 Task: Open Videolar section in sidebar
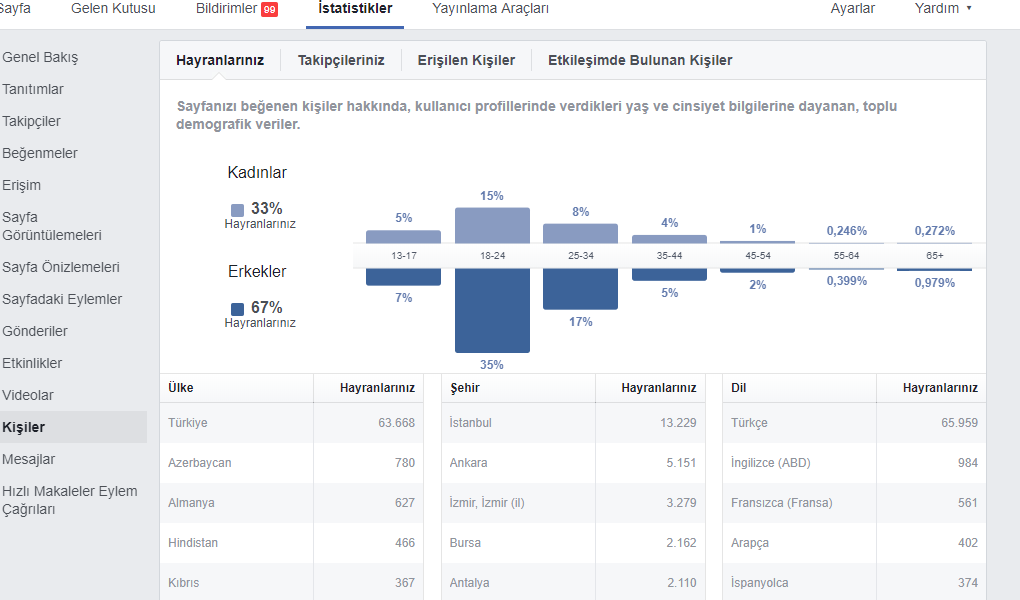point(28,395)
